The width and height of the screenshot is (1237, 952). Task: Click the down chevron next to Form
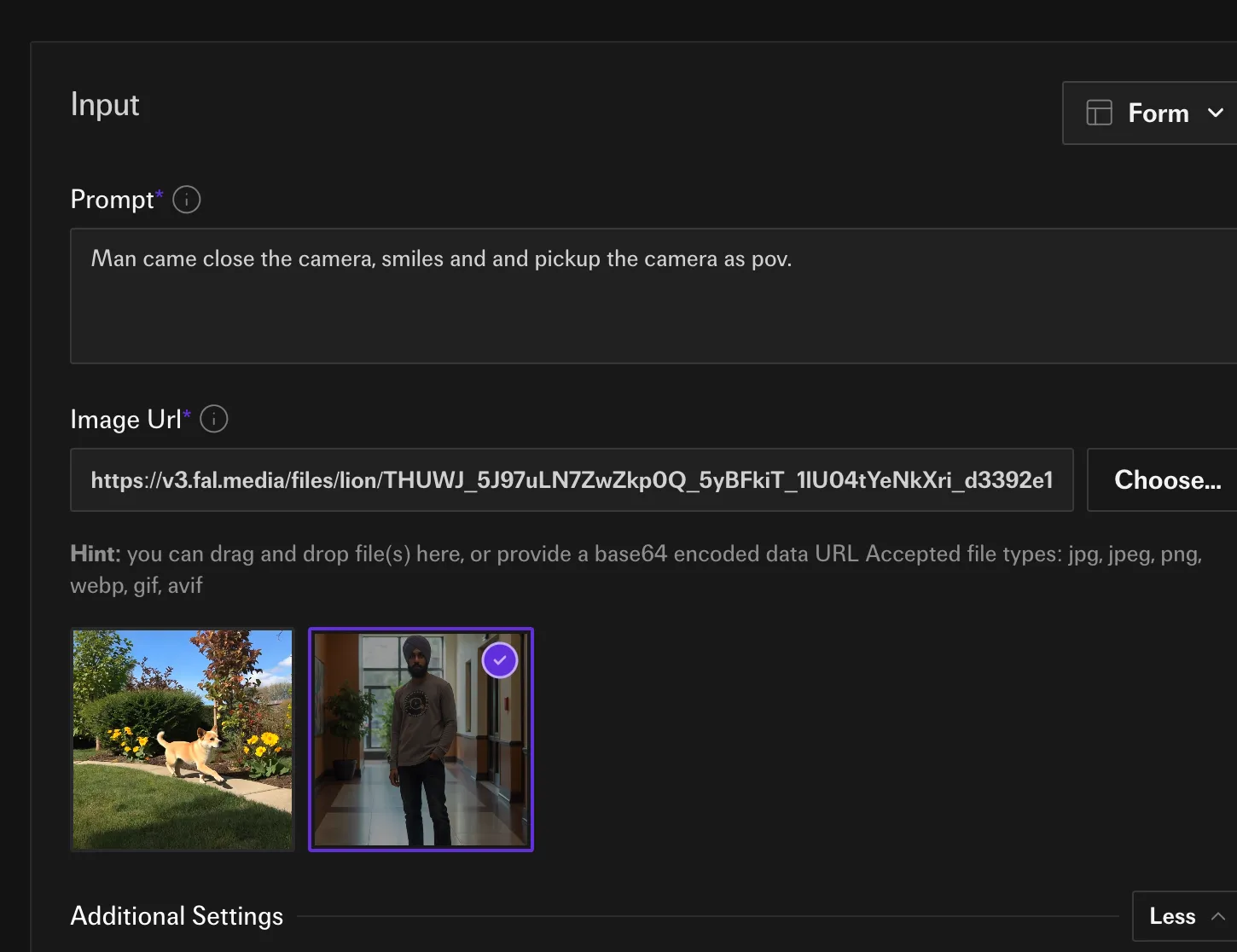point(1216,113)
